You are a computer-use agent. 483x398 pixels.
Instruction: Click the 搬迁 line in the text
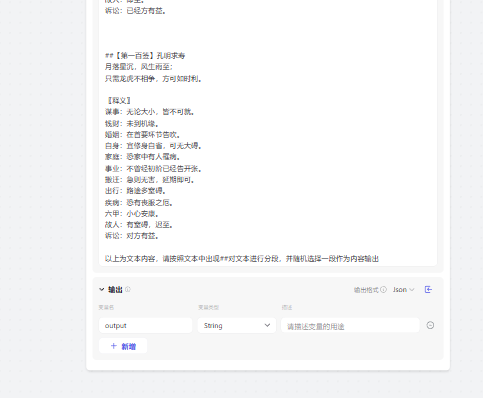coord(149,180)
